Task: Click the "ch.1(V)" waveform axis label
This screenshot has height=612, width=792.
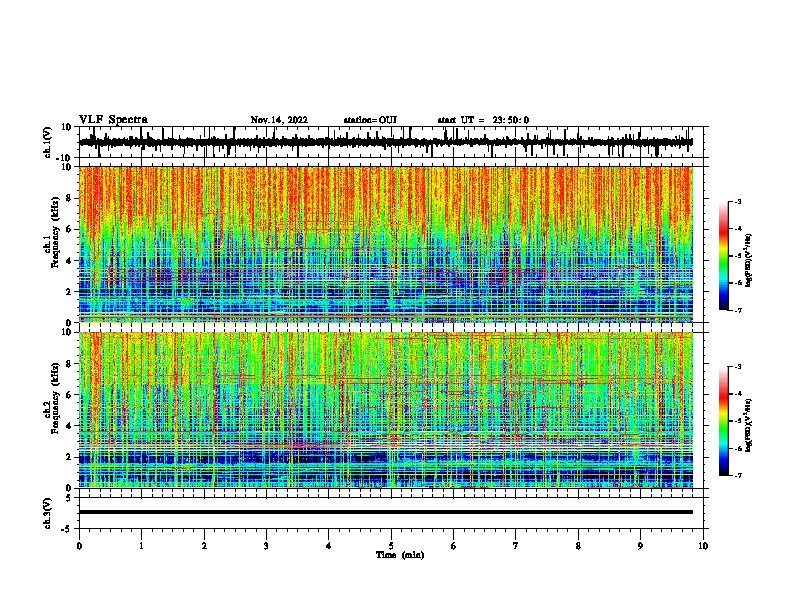Action: click(x=48, y=142)
